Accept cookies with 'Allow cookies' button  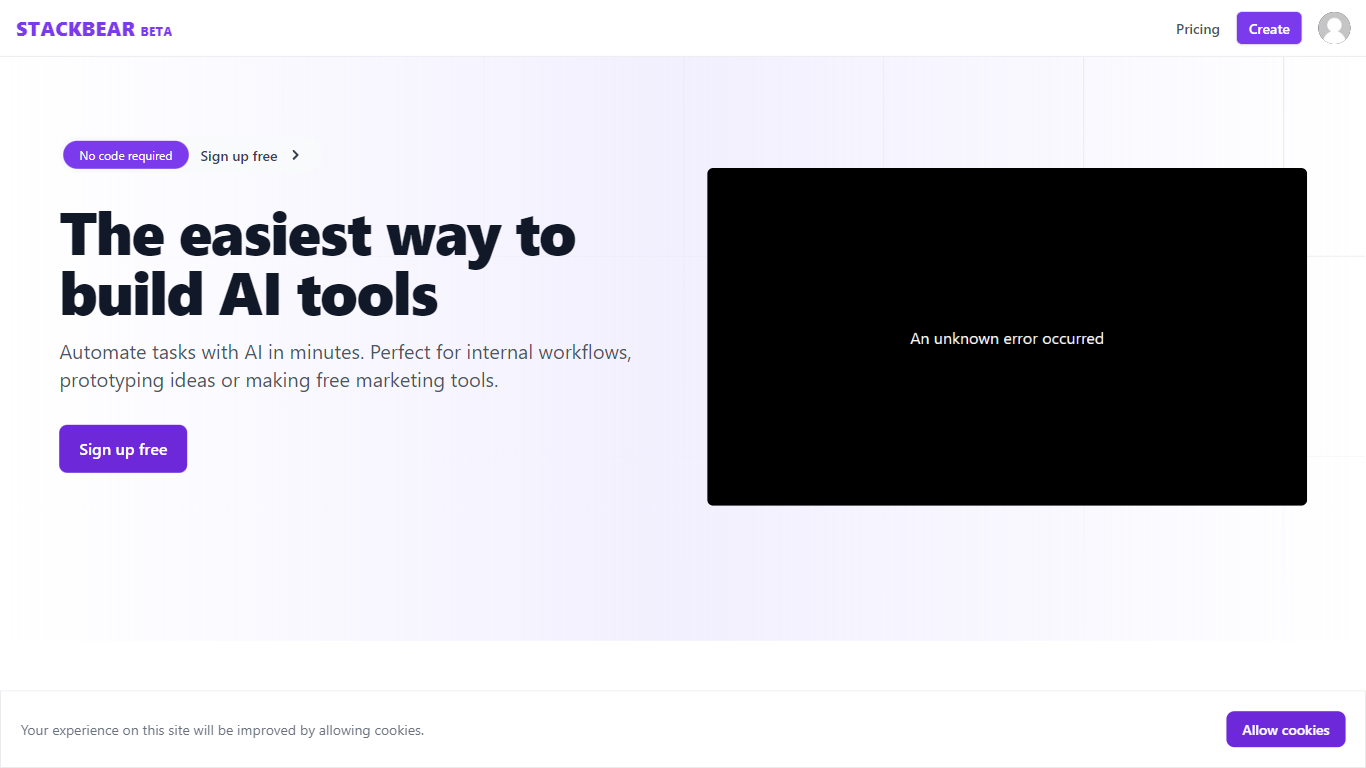[x=1285, y=730]
